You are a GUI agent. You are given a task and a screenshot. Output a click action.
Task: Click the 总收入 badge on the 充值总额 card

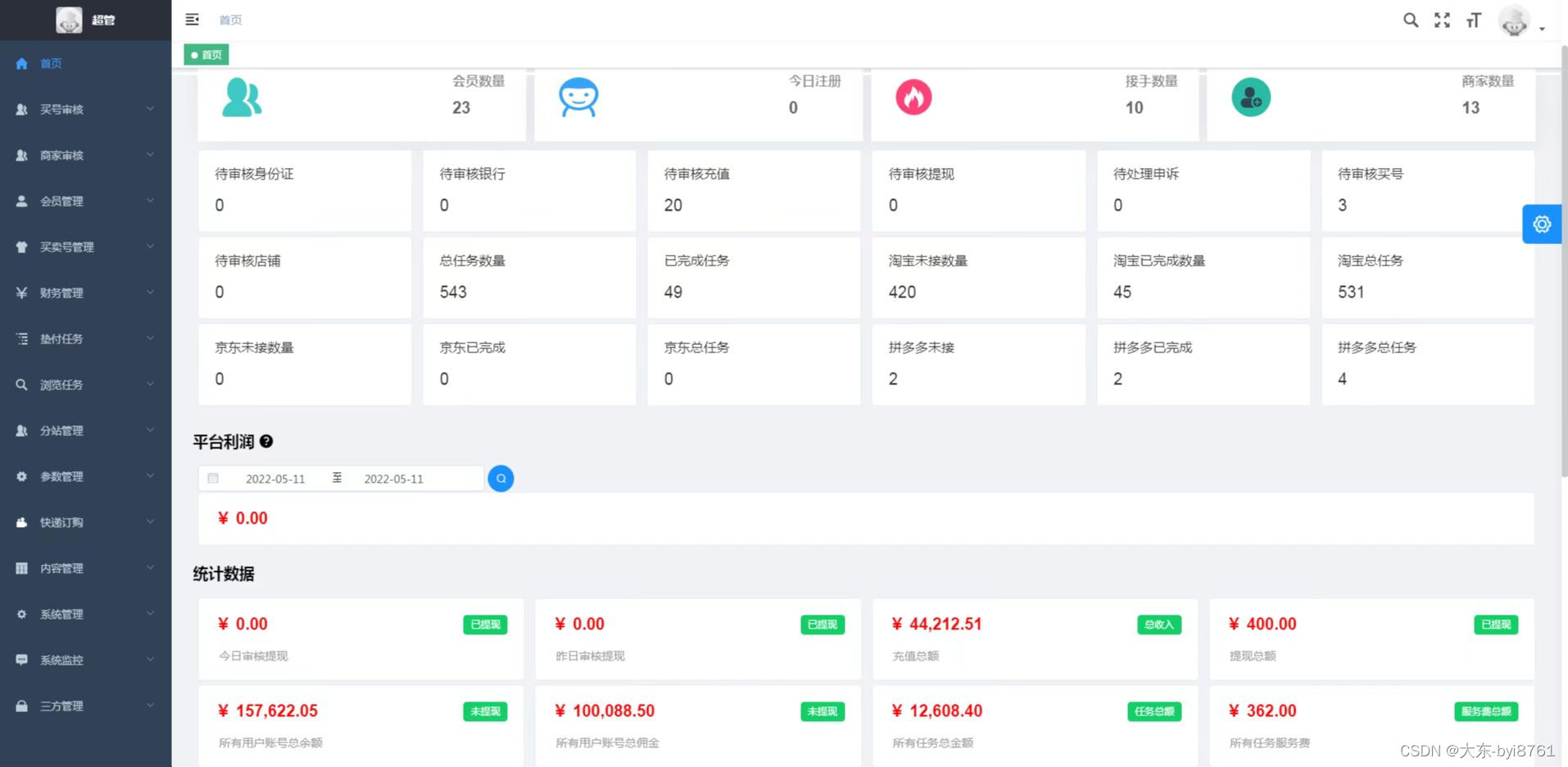pyautogui.click(x=1158, y=624)
